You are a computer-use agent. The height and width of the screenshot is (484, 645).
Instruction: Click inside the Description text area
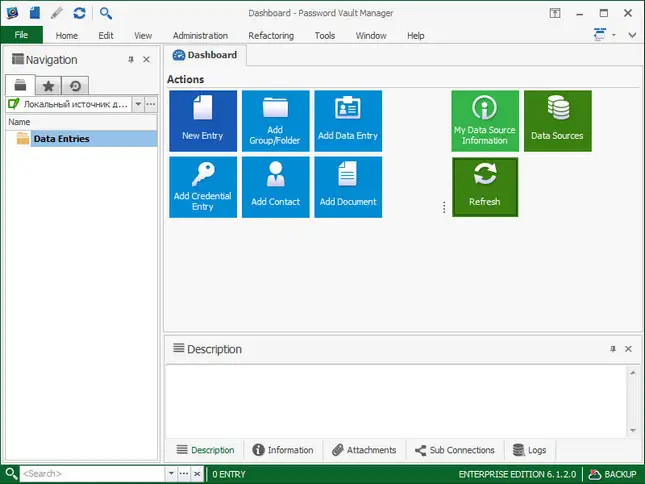(x=396, y=401)
